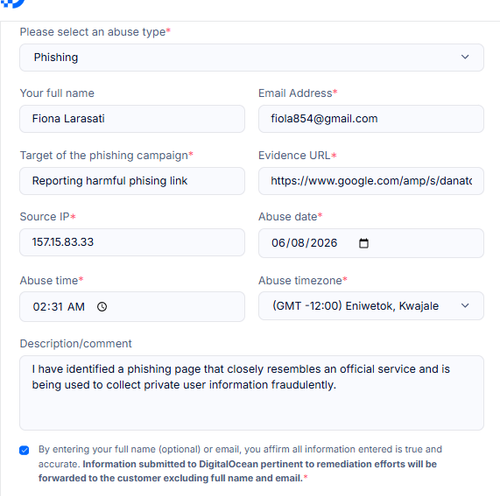Screen dimensions: 500x496
Task: Click the Email Address field
Action: tap(371, 119)
